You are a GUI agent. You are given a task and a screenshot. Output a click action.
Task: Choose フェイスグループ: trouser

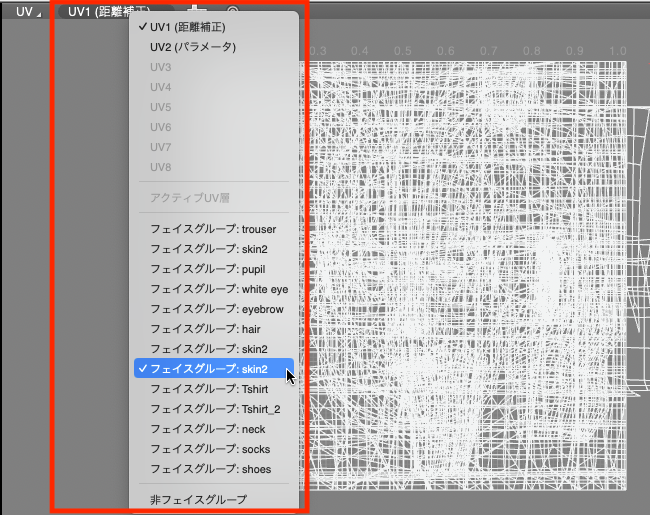213,229
